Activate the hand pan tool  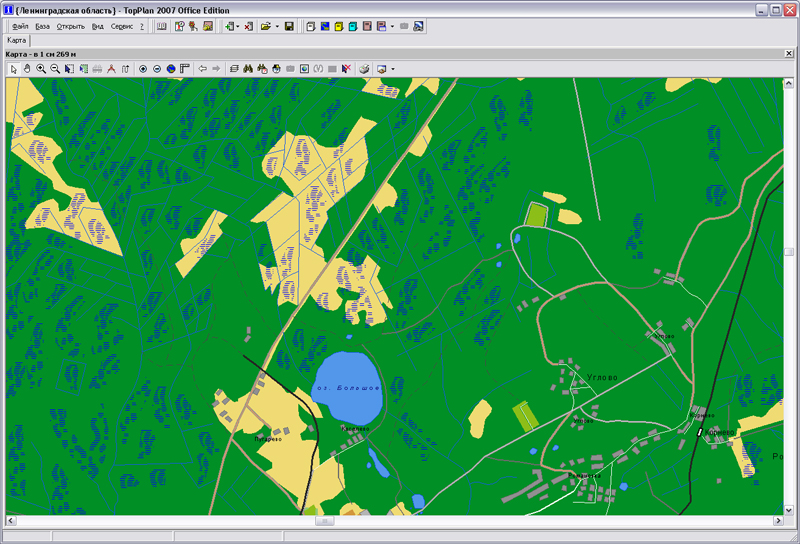(x=27, y=69)
